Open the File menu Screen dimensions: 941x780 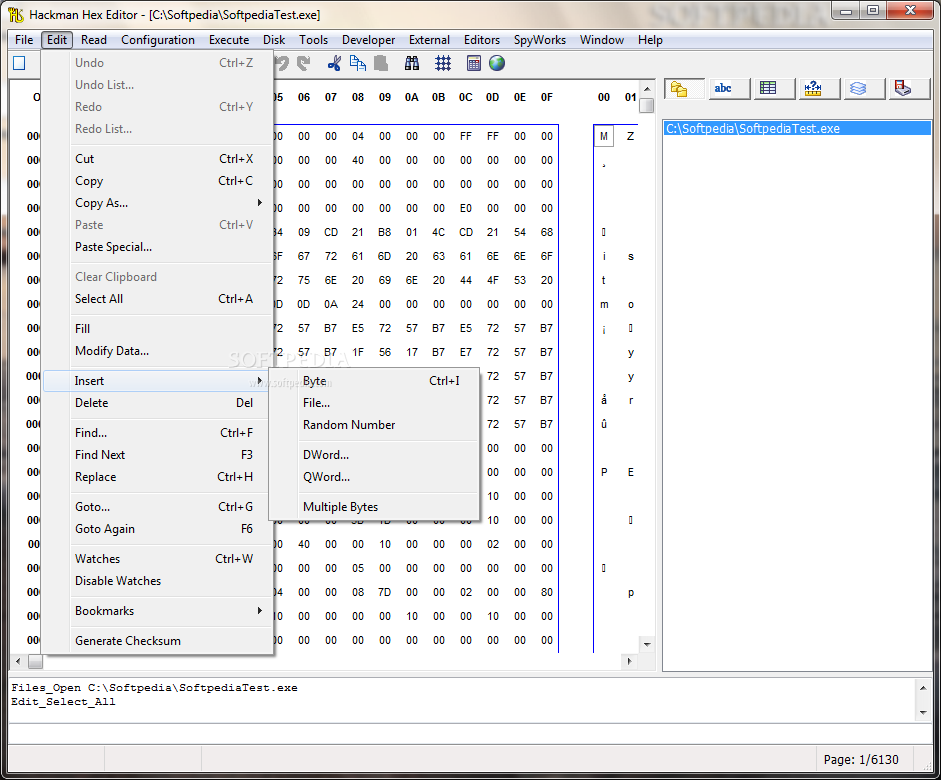(24, 40)
